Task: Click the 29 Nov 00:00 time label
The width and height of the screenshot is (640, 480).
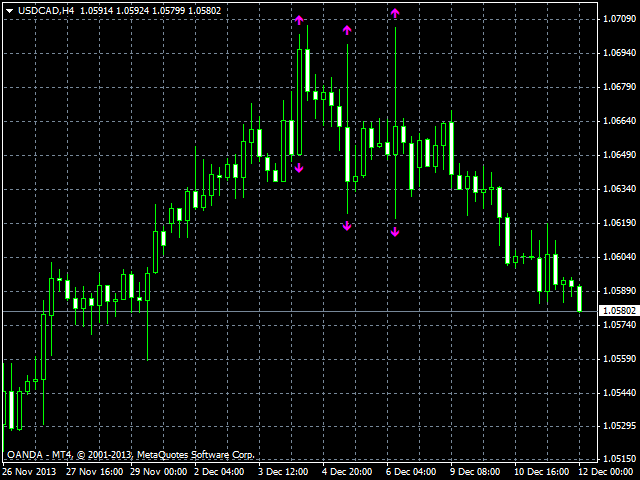Action: point(159,472)
